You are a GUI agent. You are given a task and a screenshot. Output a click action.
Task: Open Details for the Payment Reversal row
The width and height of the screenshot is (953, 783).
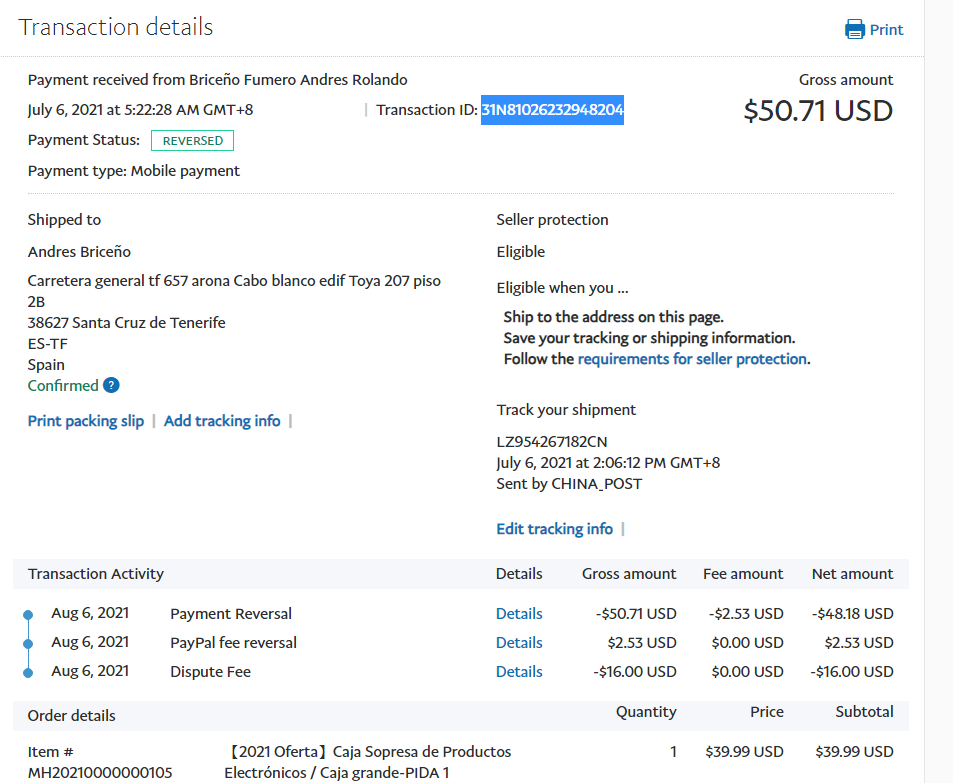click(x=519, y=614)
